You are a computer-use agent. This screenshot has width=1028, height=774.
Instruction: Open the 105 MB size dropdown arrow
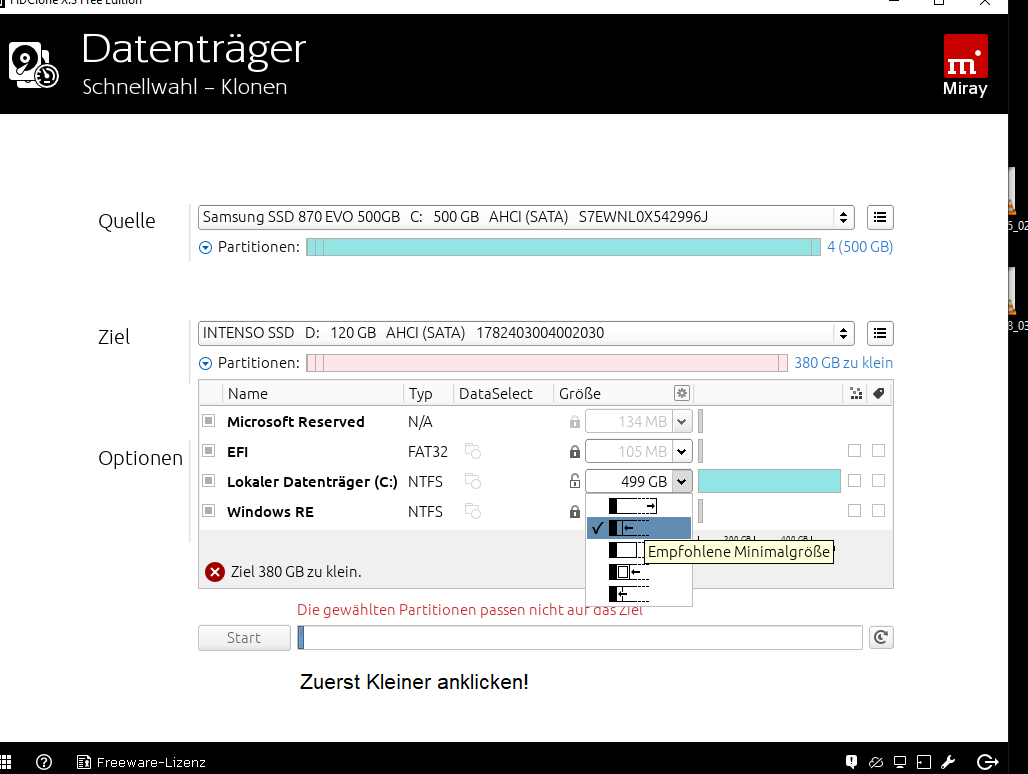click(682, 452)
